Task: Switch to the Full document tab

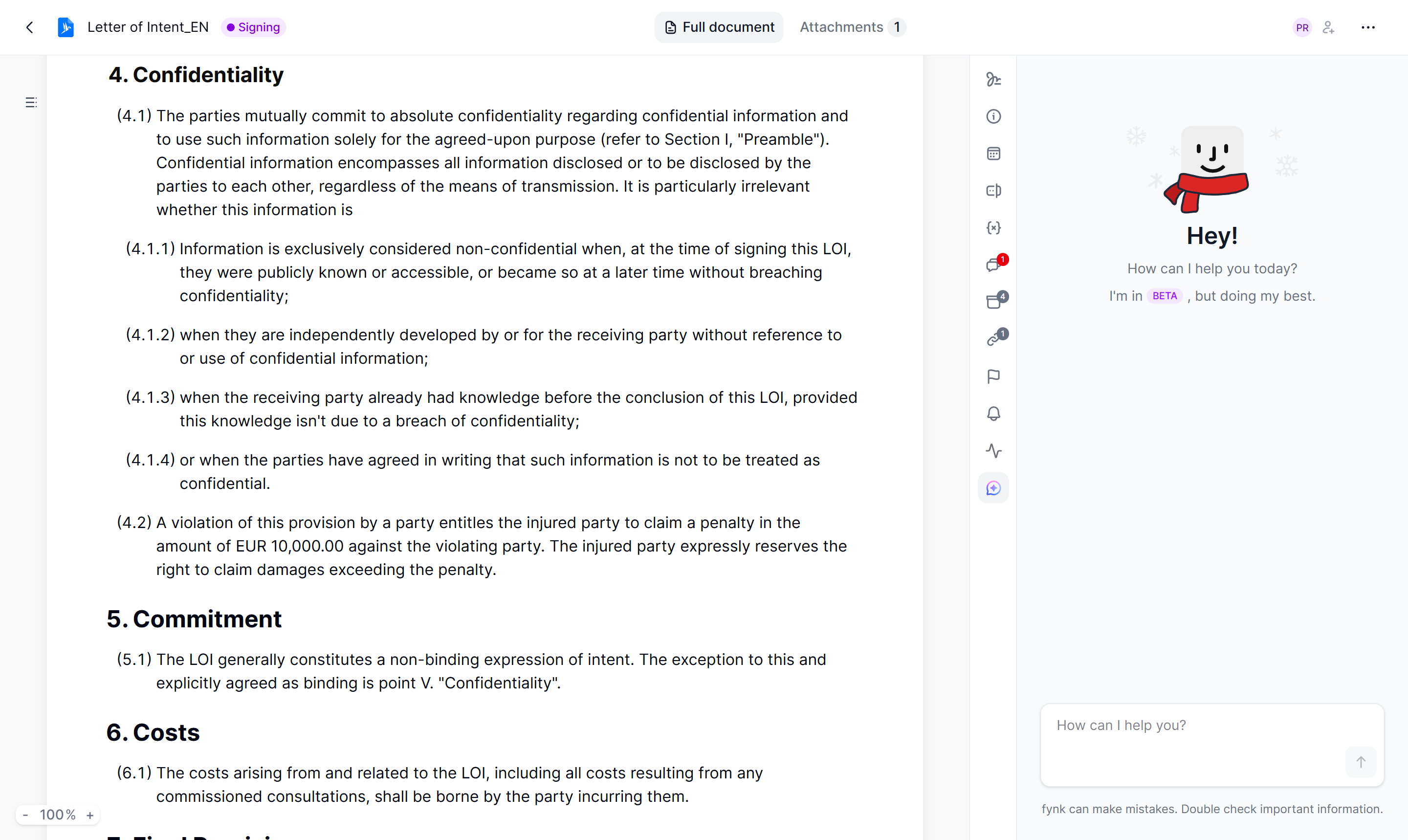Action: coord(719,27)
